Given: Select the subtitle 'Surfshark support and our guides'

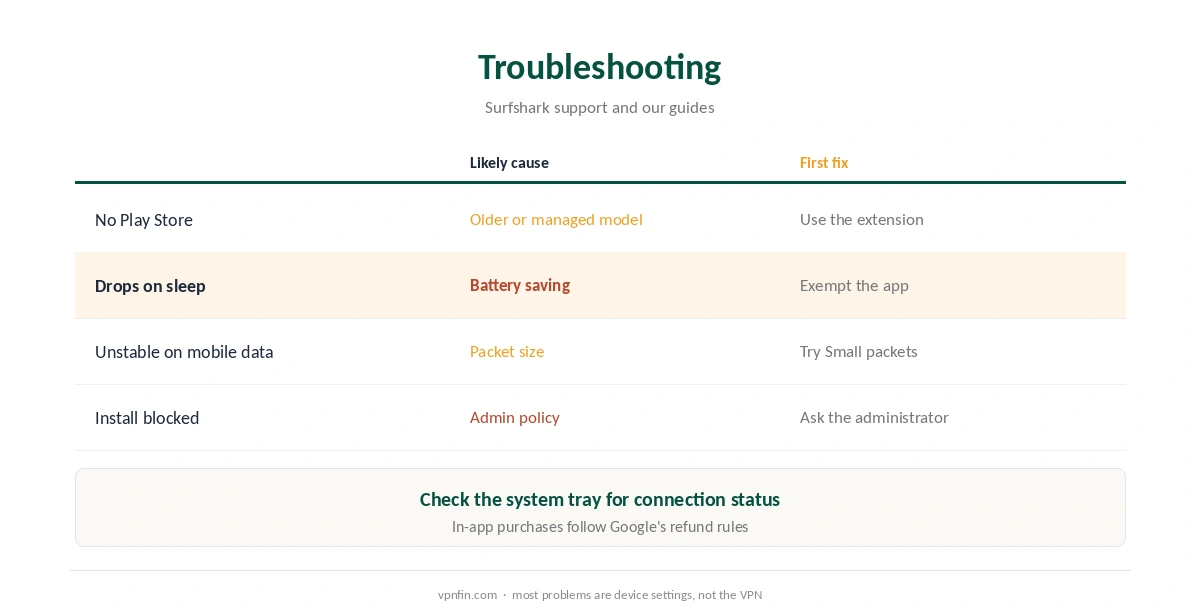Looking at the screenshot, I should coord(599,107).
